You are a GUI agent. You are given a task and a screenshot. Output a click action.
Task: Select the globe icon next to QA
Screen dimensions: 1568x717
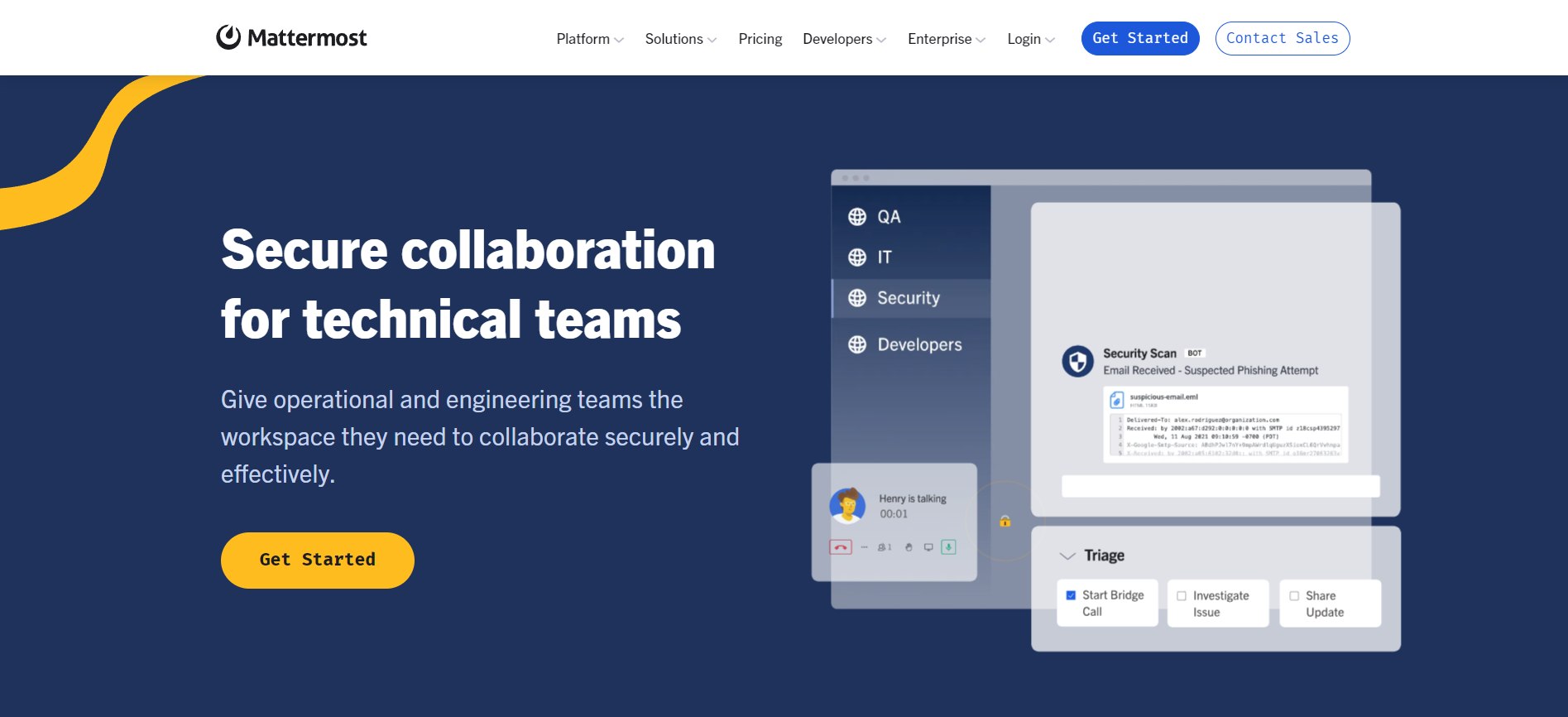tap(857, 217)
